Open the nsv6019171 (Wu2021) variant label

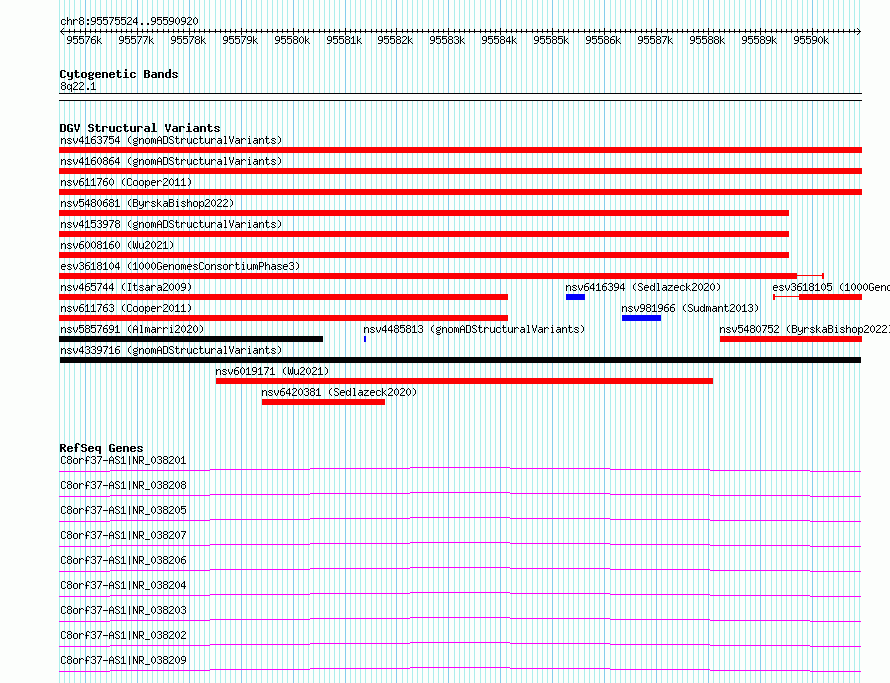(x=272, y=371)
